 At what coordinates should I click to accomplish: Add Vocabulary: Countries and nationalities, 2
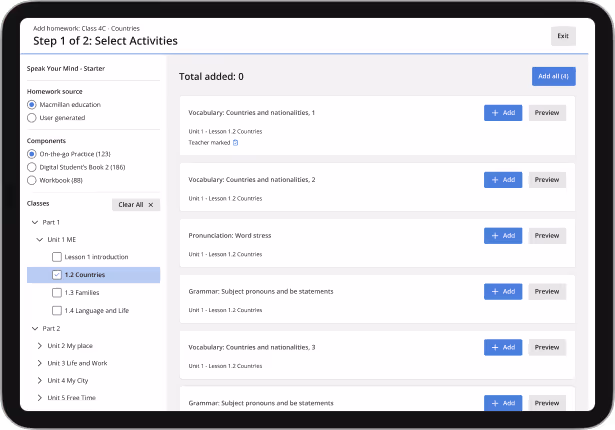coord(503,180)
